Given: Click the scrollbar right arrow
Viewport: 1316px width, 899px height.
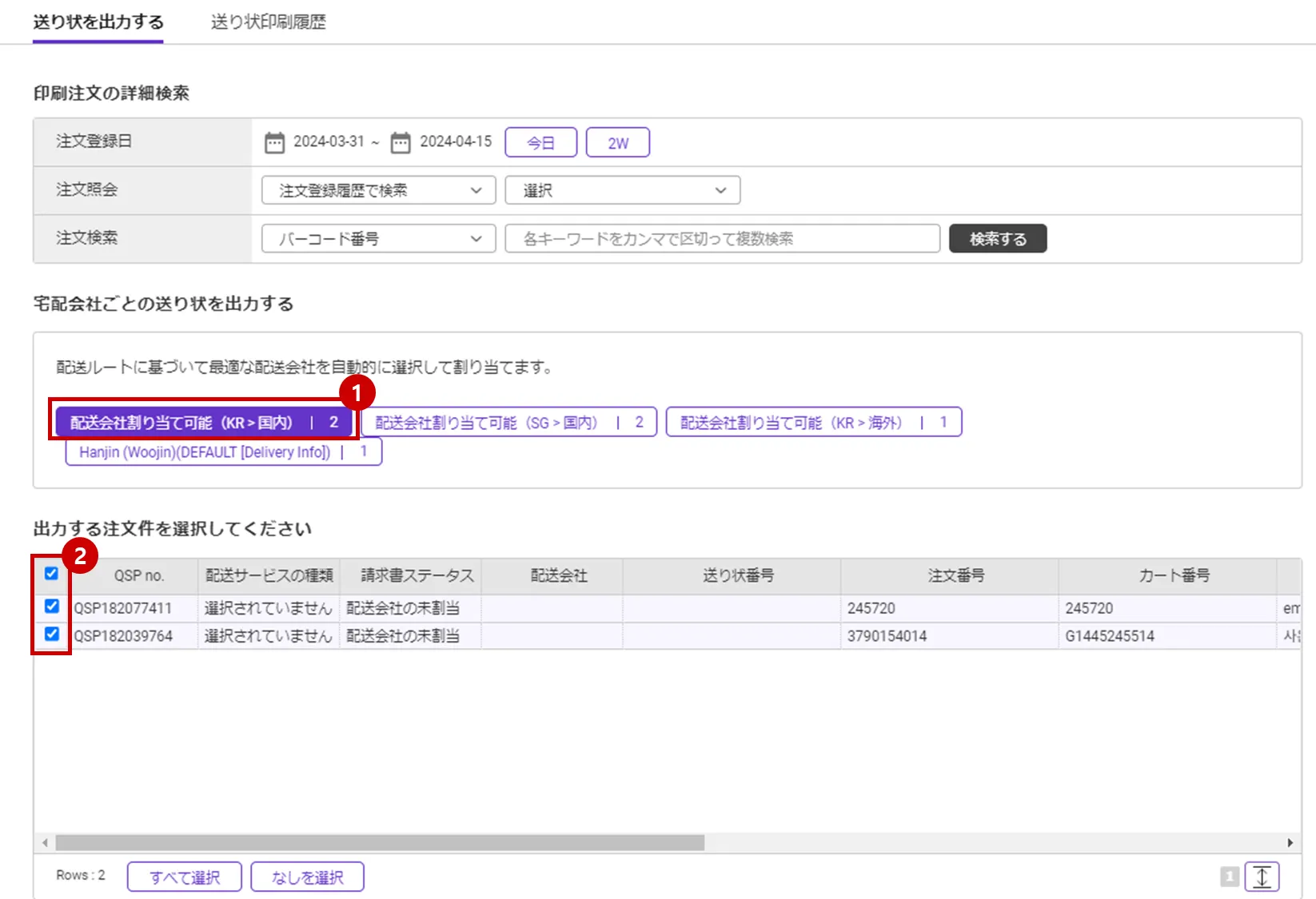Looking at the screenshot, I should [1290, 842].
